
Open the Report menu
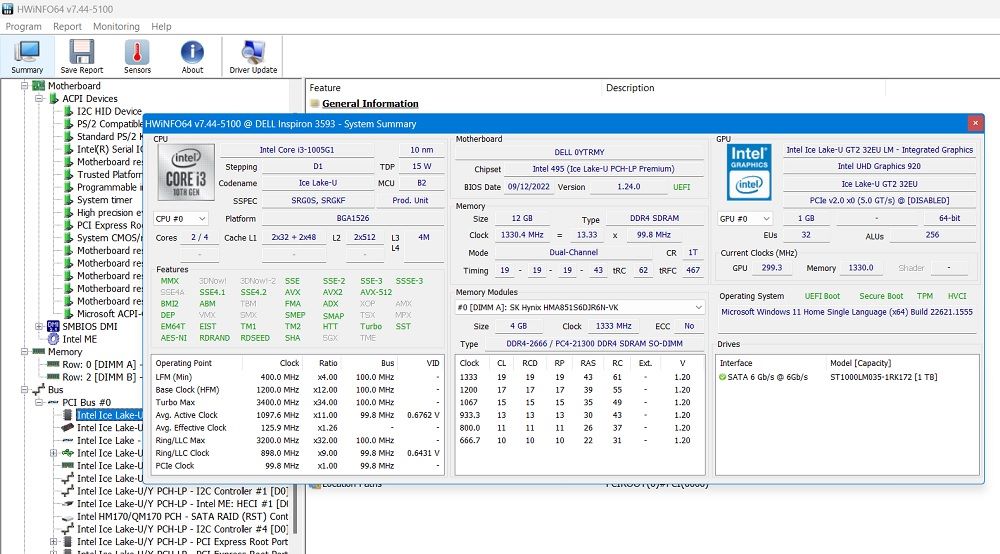coord(67,27)
